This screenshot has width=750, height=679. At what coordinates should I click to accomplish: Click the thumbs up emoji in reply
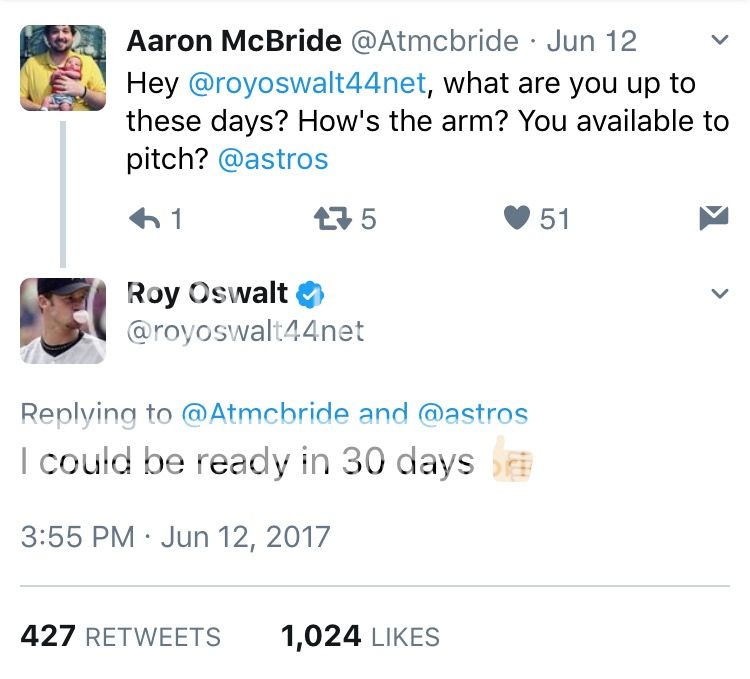512,462
